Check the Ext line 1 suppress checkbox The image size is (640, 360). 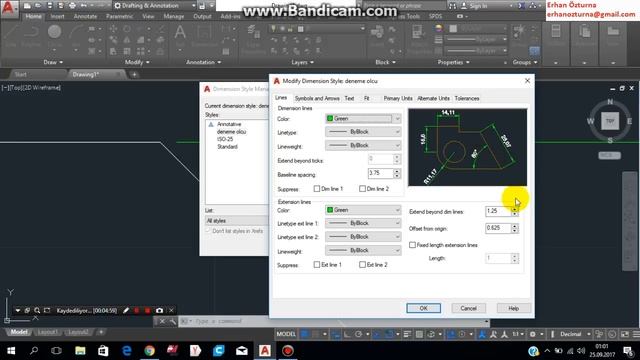[317, 264]
